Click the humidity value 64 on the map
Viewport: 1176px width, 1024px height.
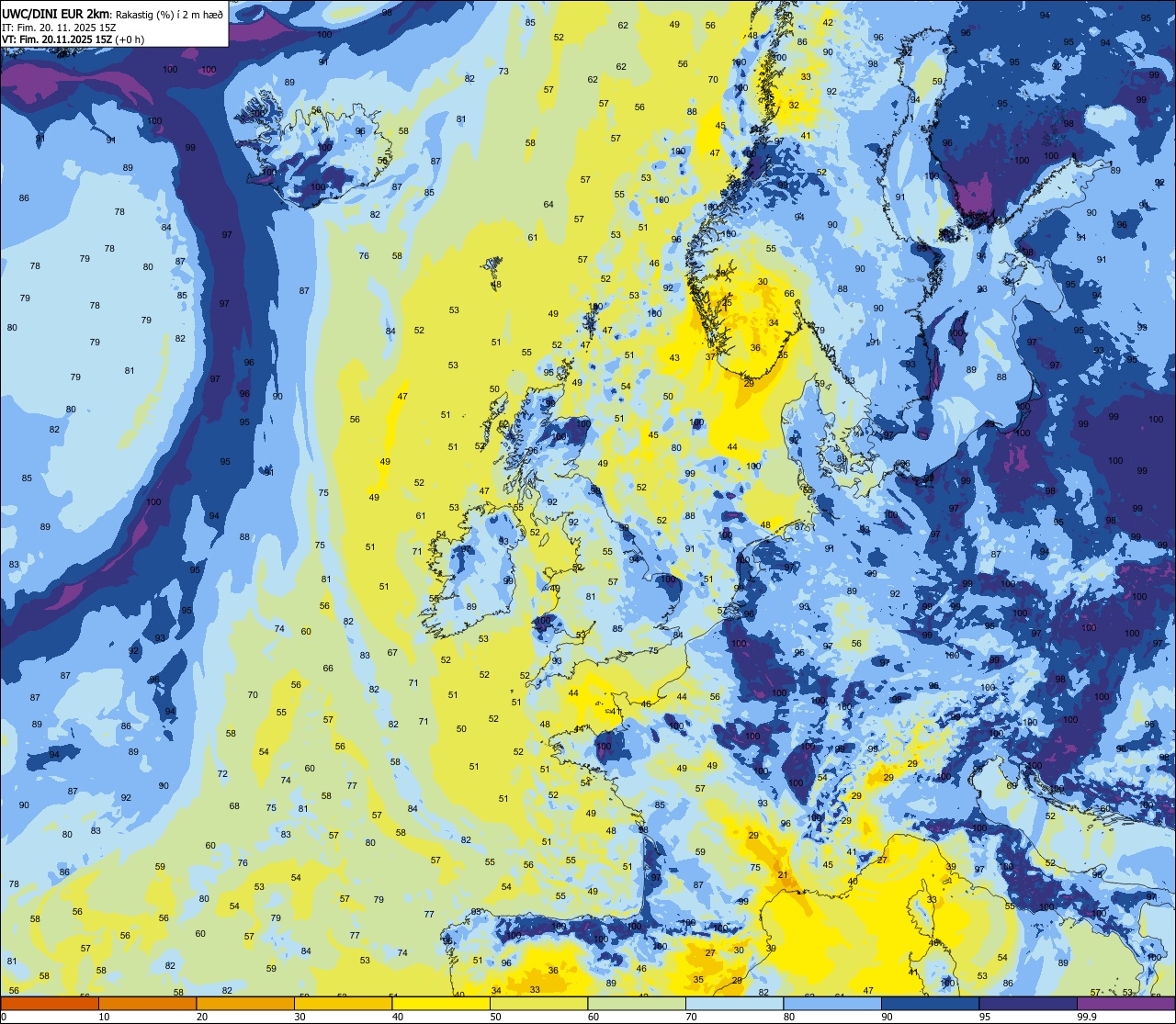click(x=548, y=204)
